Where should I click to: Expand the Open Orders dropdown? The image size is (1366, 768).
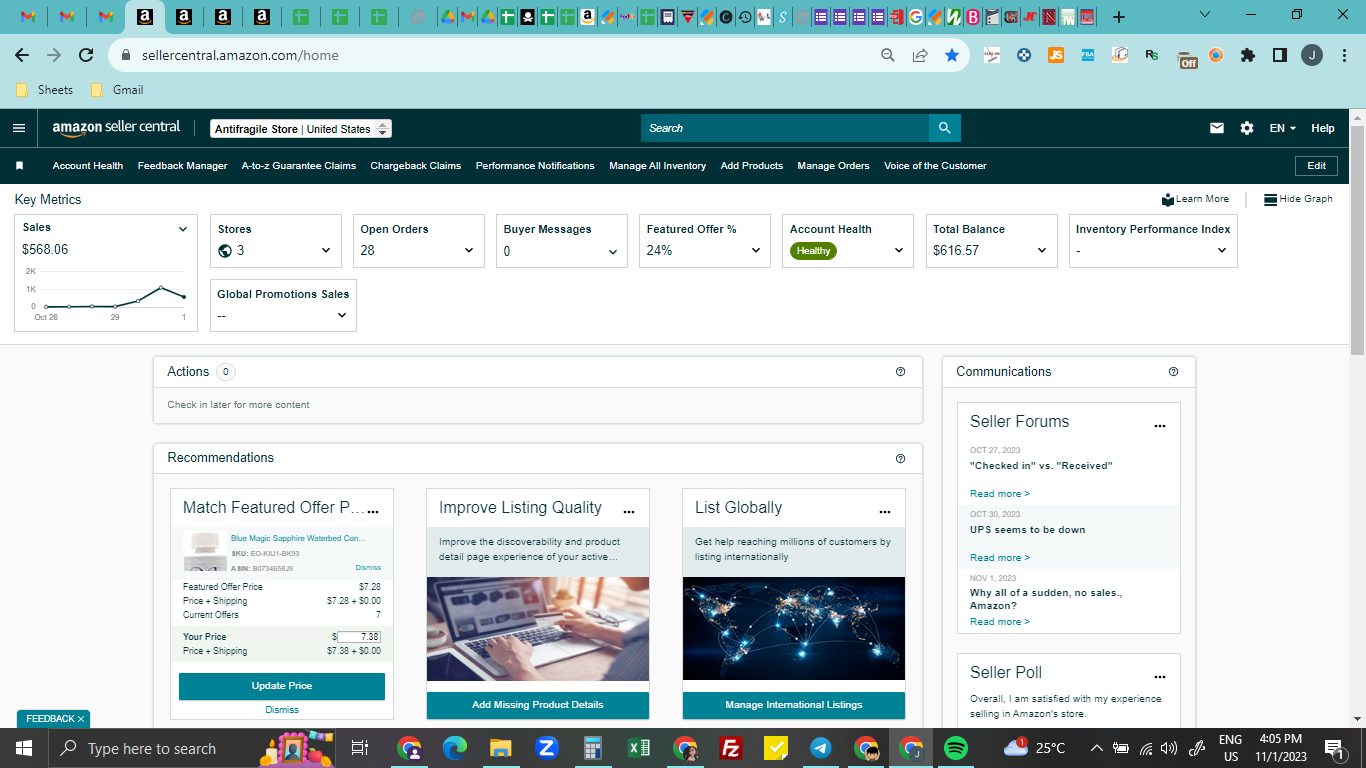469,251
